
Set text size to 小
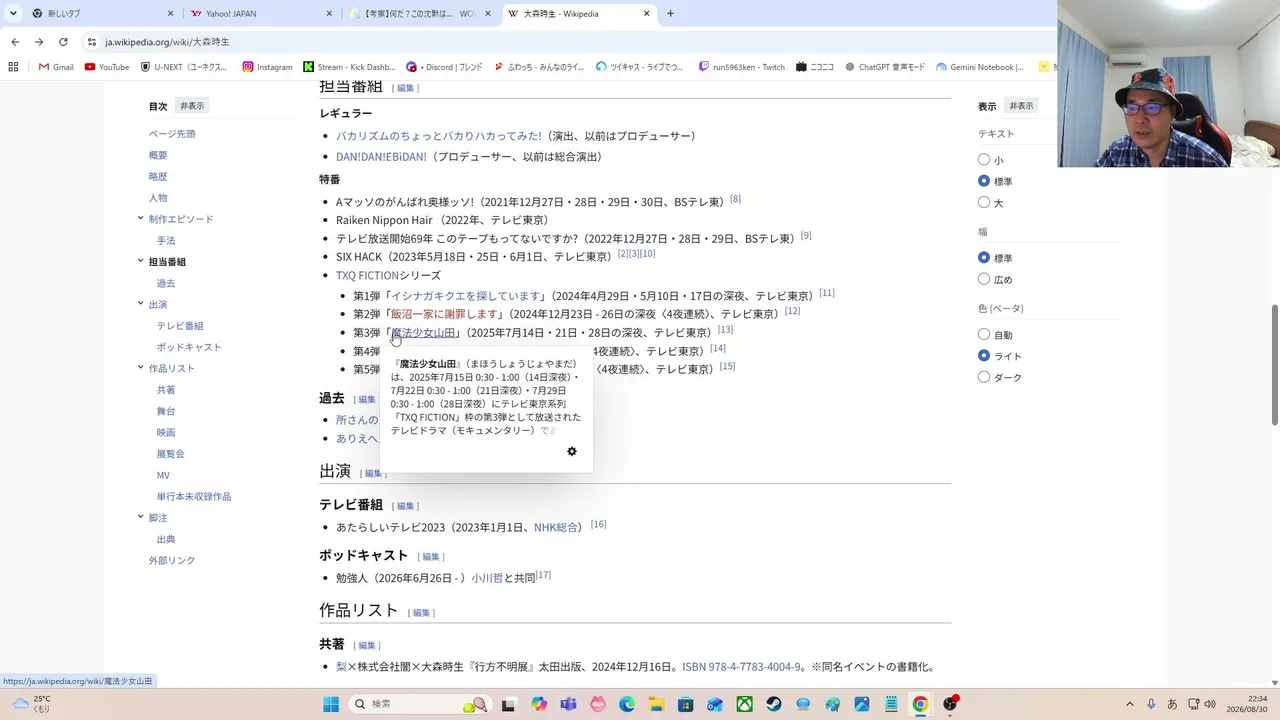pos(984,160)
